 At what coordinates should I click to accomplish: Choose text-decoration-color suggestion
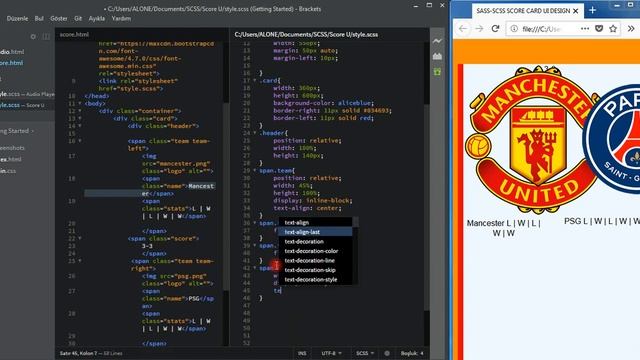[315, 251]
